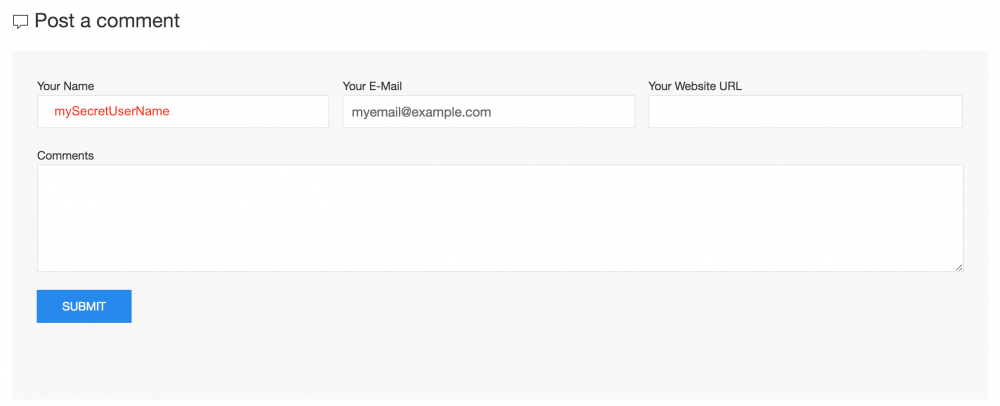Focus the Your E-Mail input field
Screen dimensions: 1000x406
pos(488,112)
